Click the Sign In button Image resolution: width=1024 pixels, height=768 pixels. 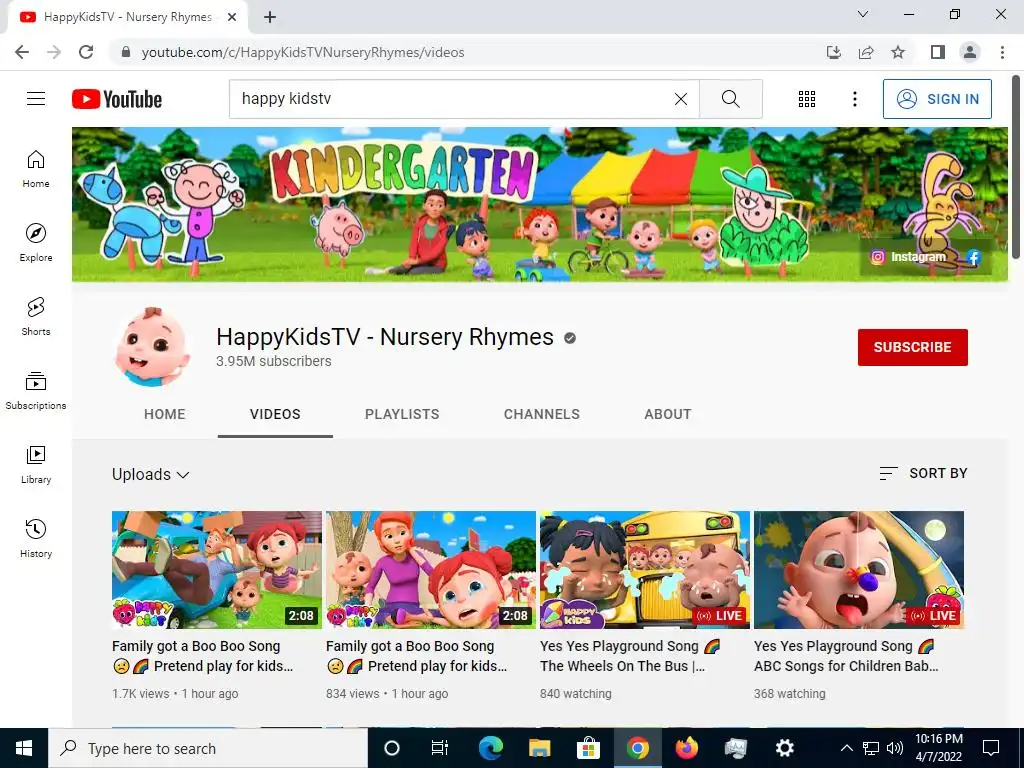point(937,99)
